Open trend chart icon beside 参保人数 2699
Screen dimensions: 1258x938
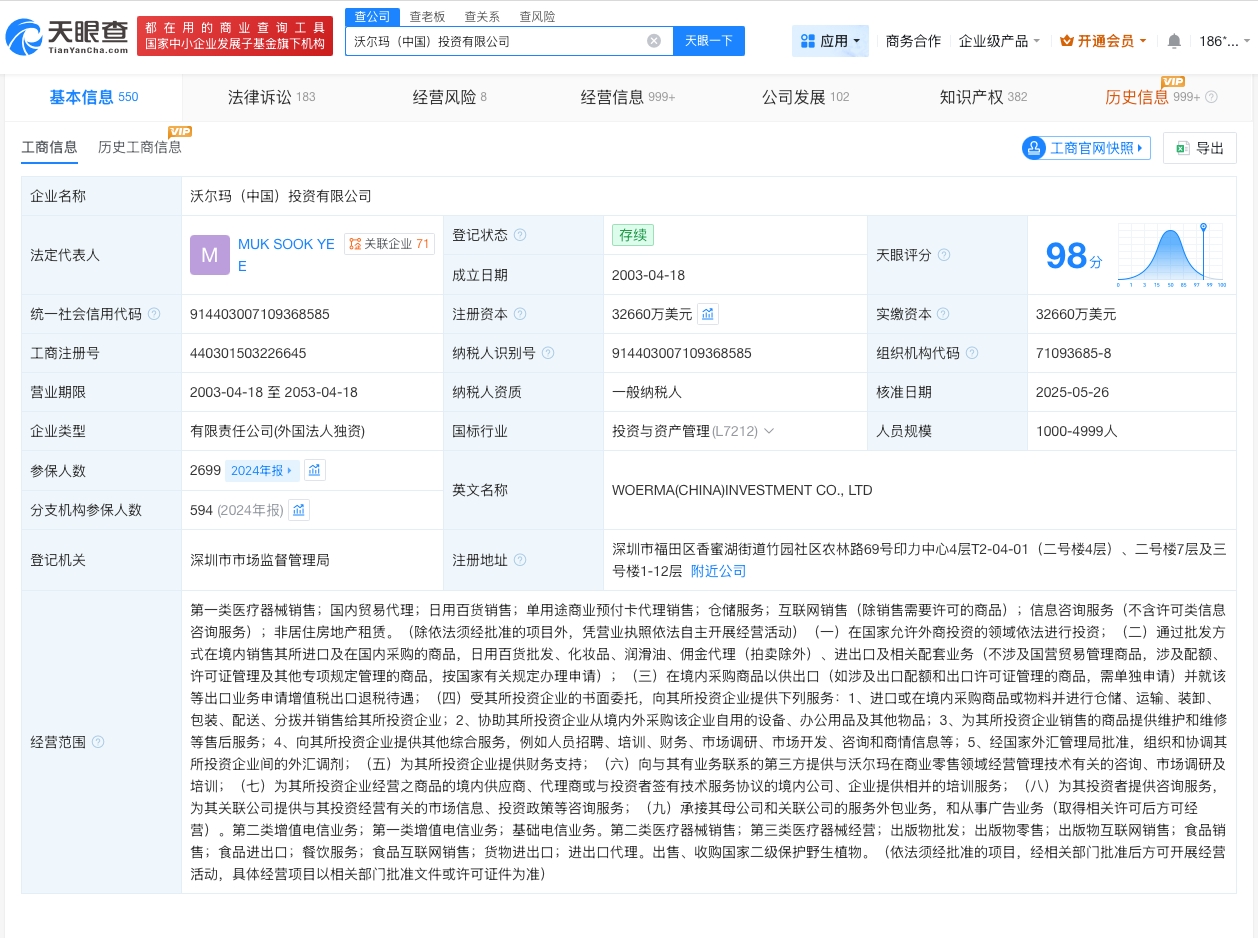[x=314, y=470]
